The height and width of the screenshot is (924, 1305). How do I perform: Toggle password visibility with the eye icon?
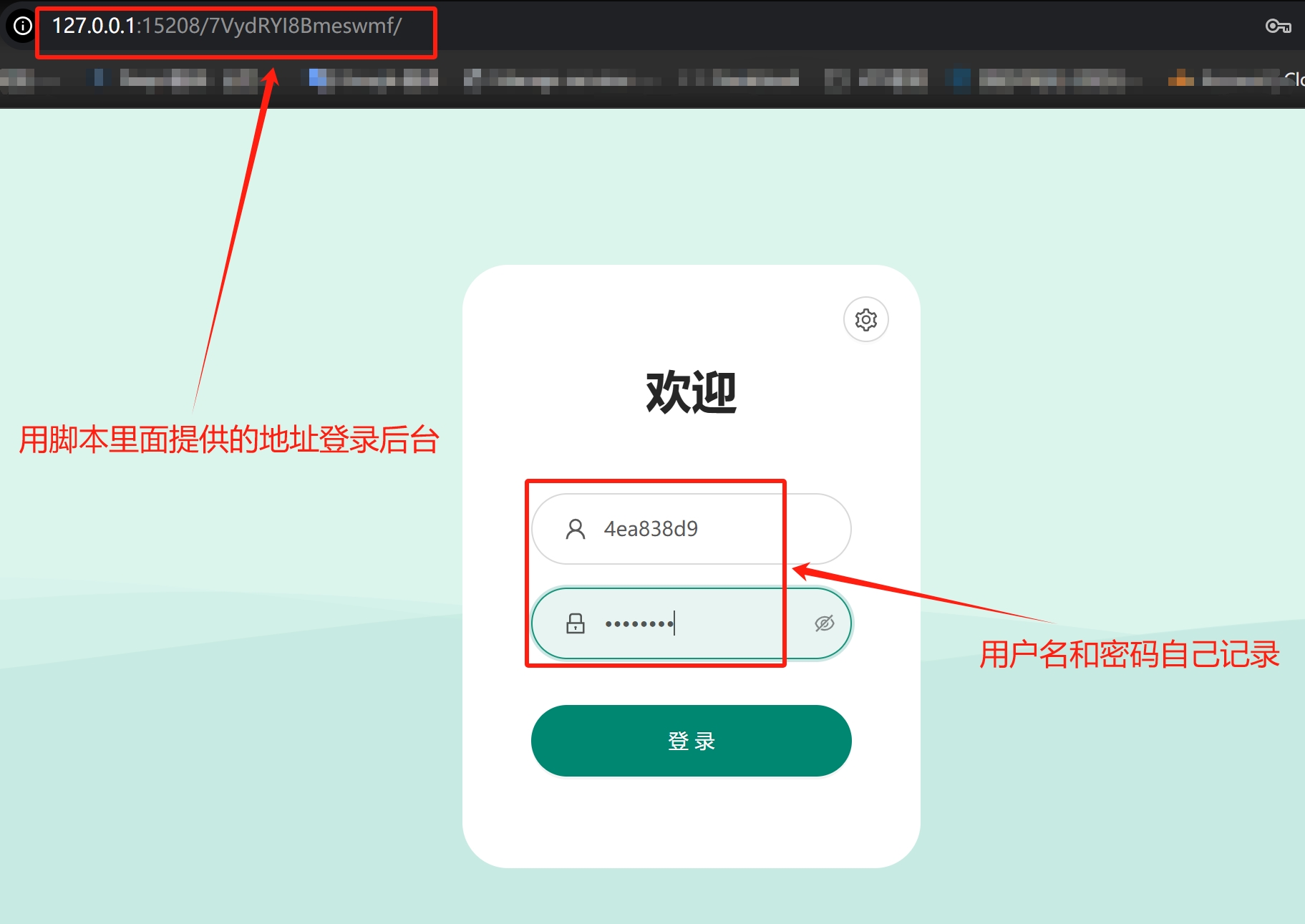[x=824, y=623]
